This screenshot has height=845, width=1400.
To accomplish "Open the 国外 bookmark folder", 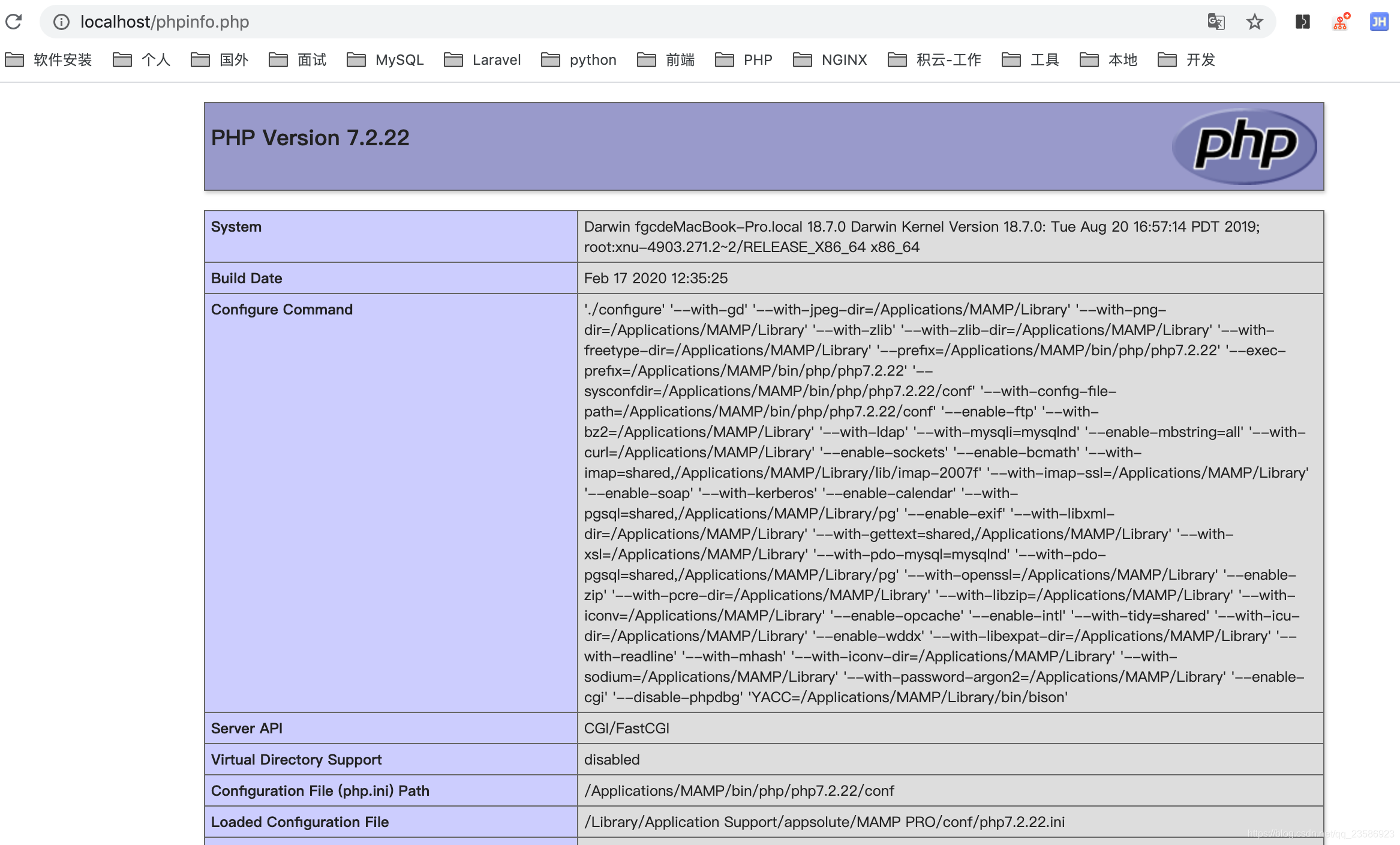I will 220,59.
